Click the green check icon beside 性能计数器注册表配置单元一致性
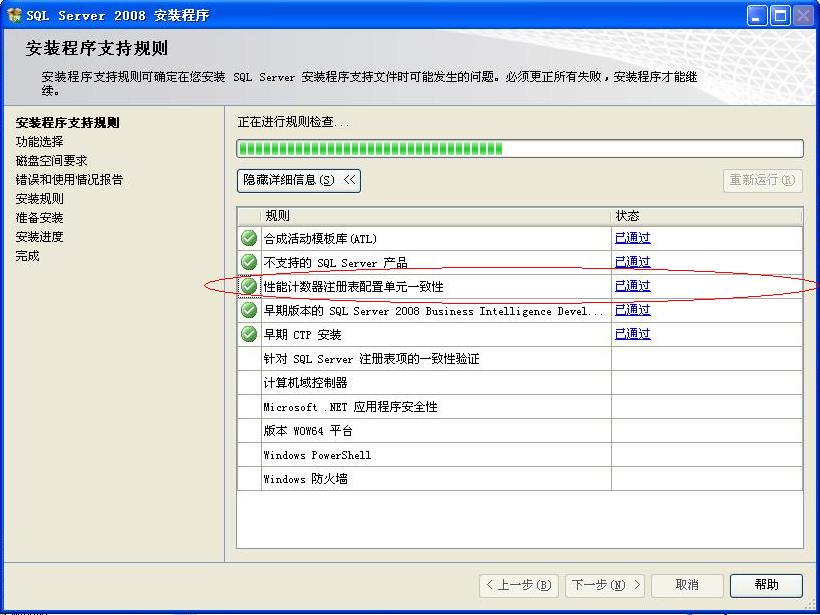Image resolution: width=820 pixels, height=615 pixels. pyautogui.click(x=249, y=286)
